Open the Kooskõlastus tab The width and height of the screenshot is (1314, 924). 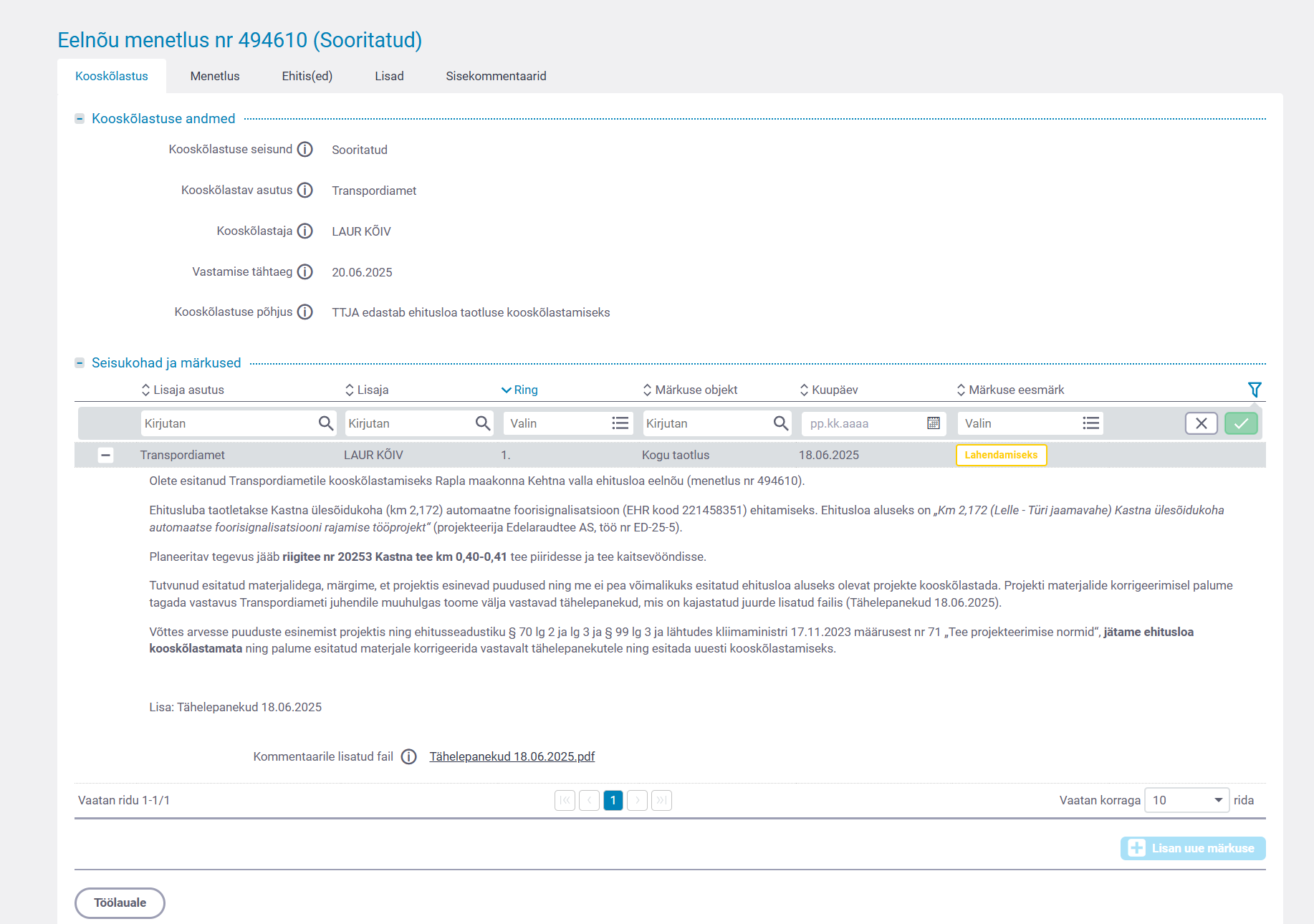(112, 76)
